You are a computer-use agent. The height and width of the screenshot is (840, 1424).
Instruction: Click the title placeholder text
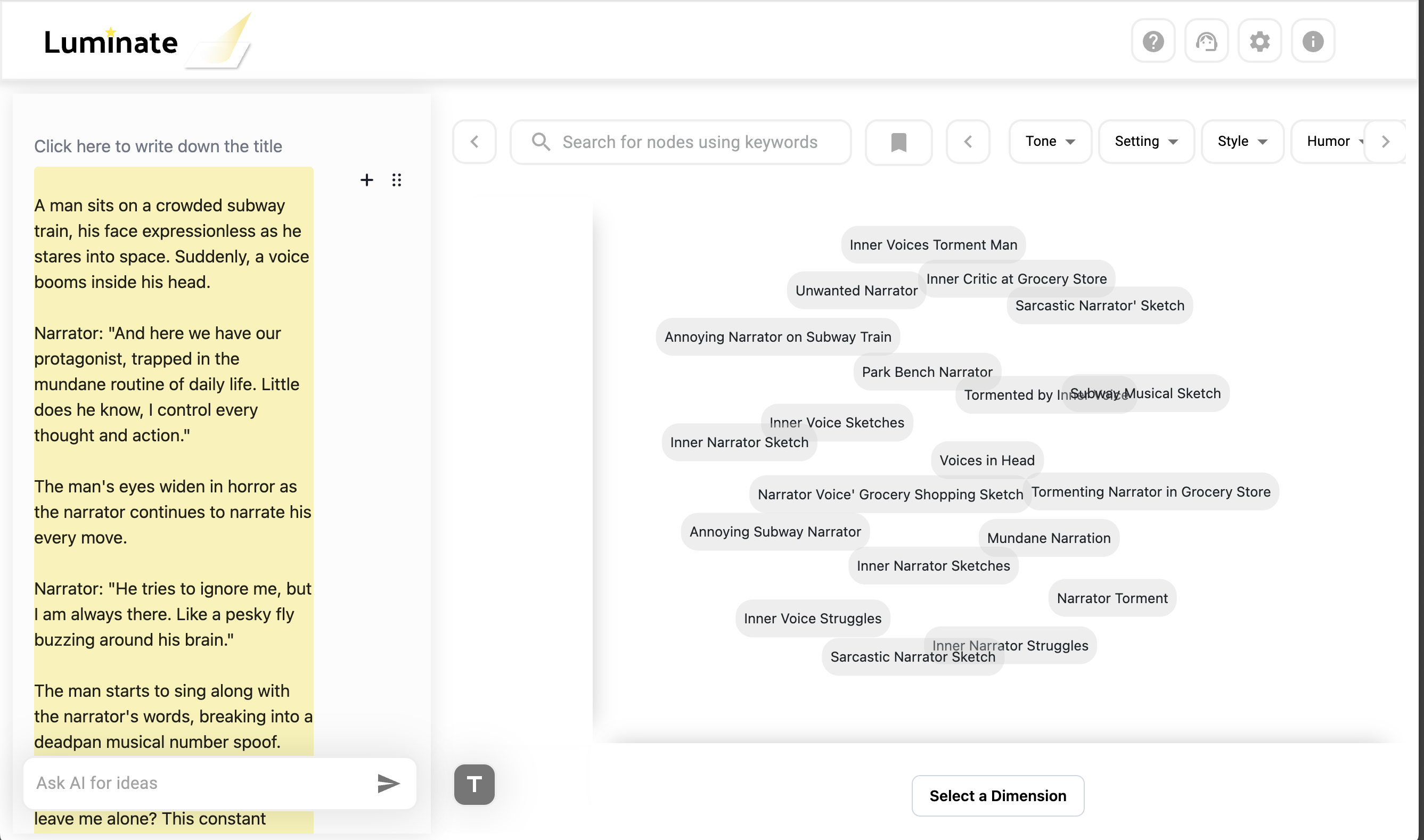tap(158, 146)
